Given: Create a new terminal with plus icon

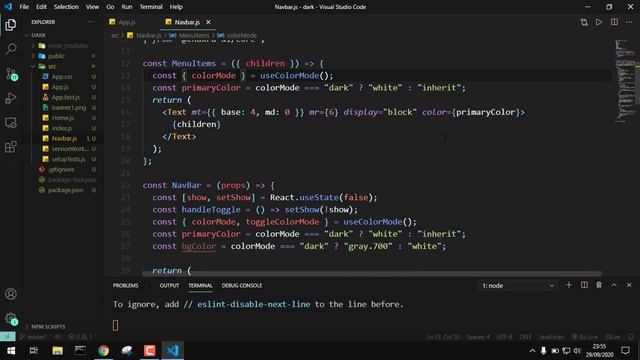Looking at the screenshot, I should pyautogui.click(x=569, y=285).
